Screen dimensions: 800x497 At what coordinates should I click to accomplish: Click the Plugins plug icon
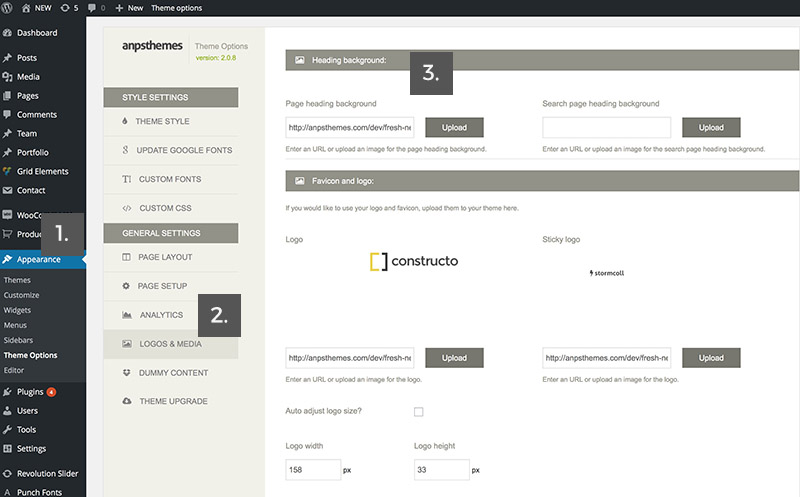click(x=7, y=392)
